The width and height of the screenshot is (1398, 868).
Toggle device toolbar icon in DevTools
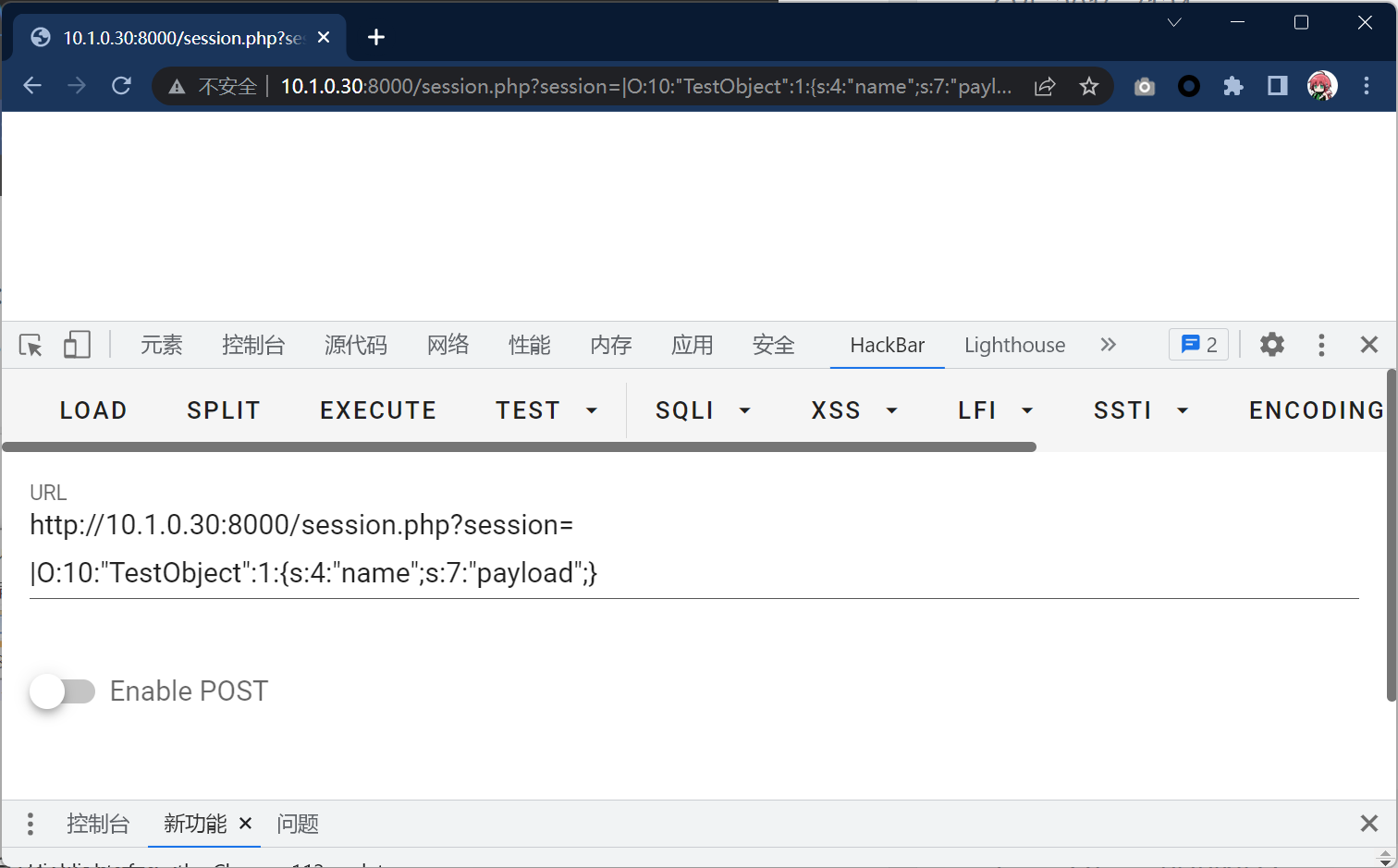pyautogui.click(x=77, y=345)
